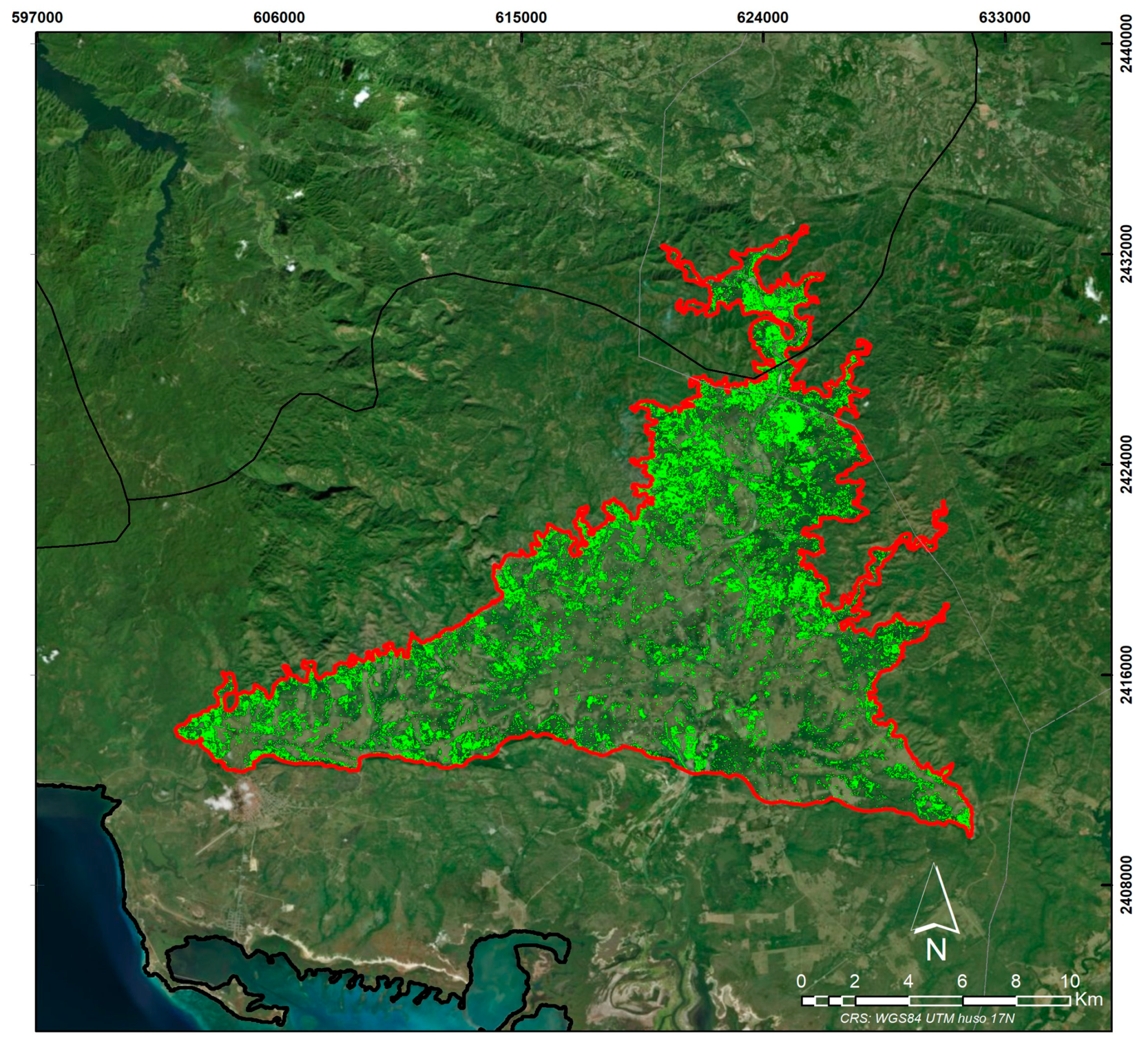Click the 624000 easting label

(x=762, y=18)
